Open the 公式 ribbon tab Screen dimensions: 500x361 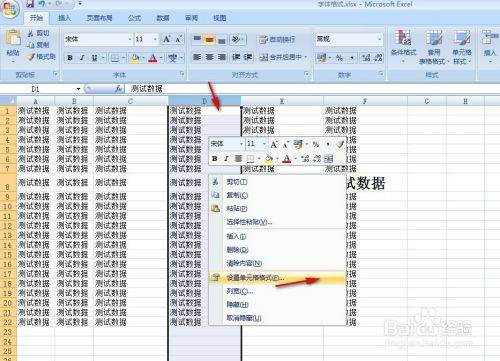[134, 18]
